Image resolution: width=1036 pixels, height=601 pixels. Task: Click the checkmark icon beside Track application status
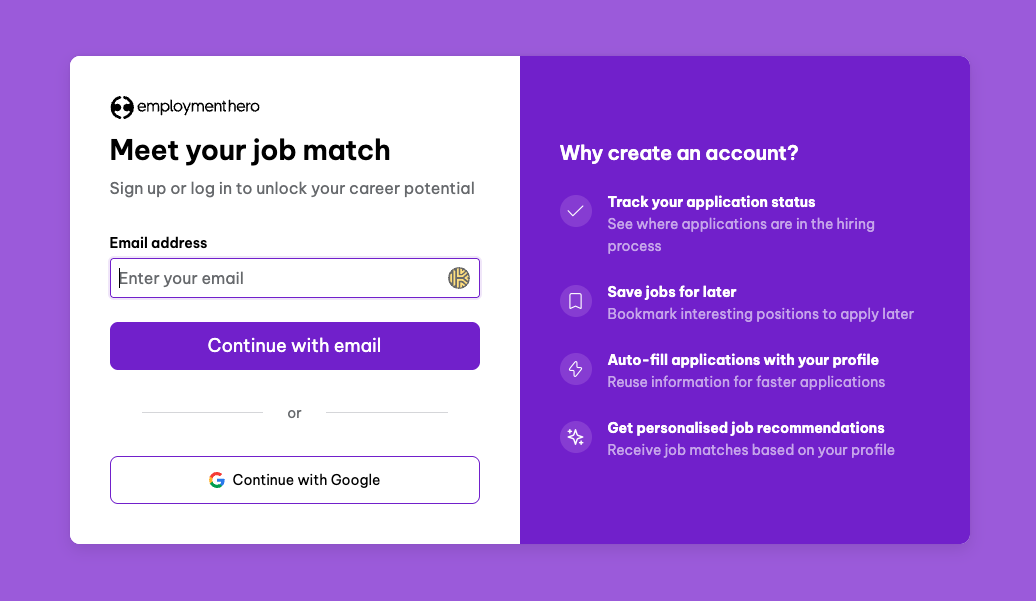(576, 211)
